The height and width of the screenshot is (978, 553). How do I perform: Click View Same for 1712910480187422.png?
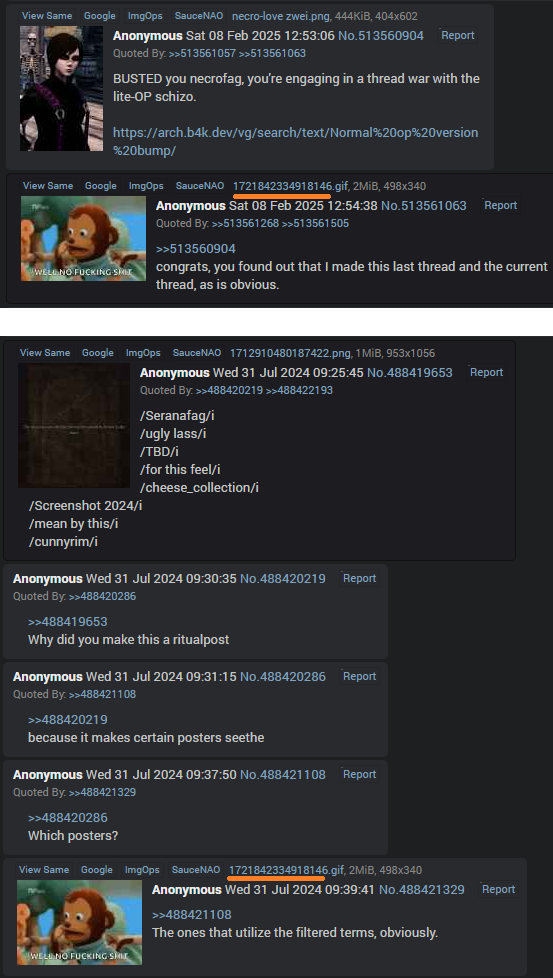click(46, 353)
